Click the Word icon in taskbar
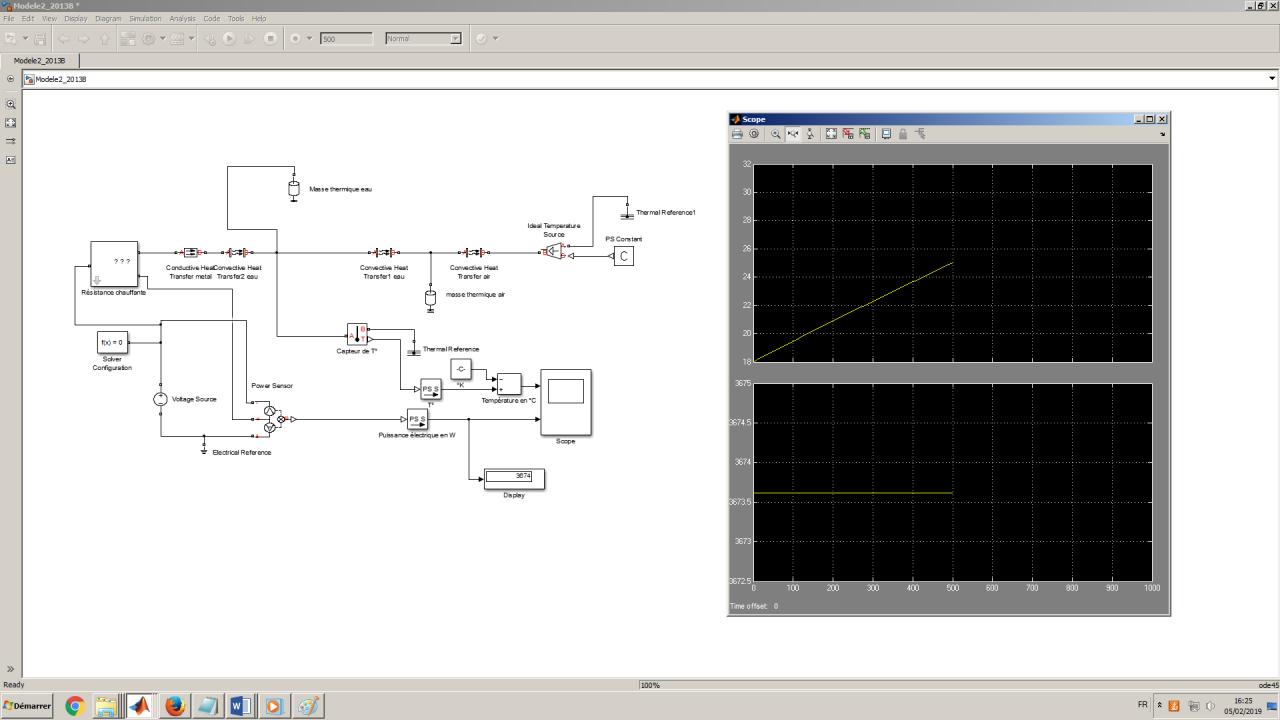The width and height of the screenshot is (1280, 720). (x=240, y=706)
